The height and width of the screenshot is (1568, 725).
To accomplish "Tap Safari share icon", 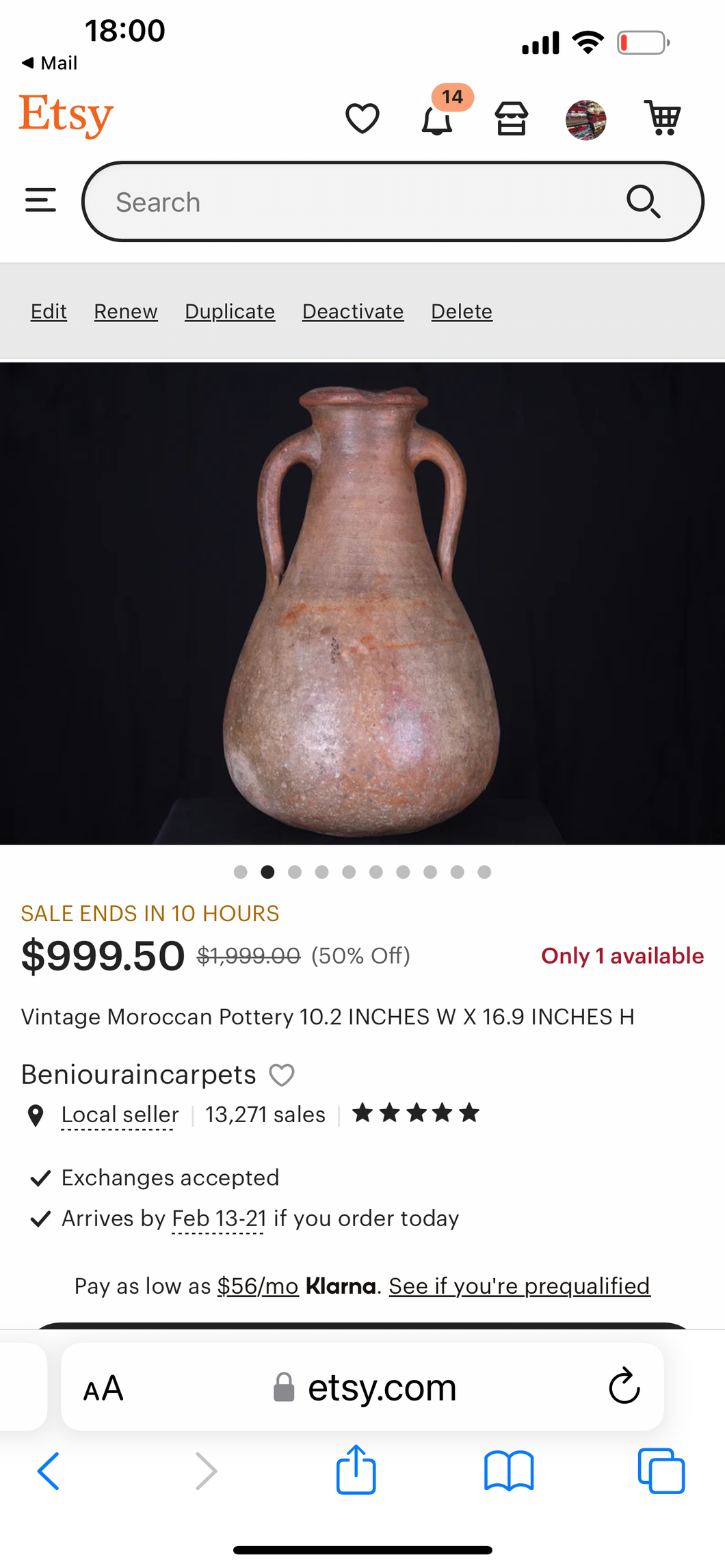I will 356,1470.
